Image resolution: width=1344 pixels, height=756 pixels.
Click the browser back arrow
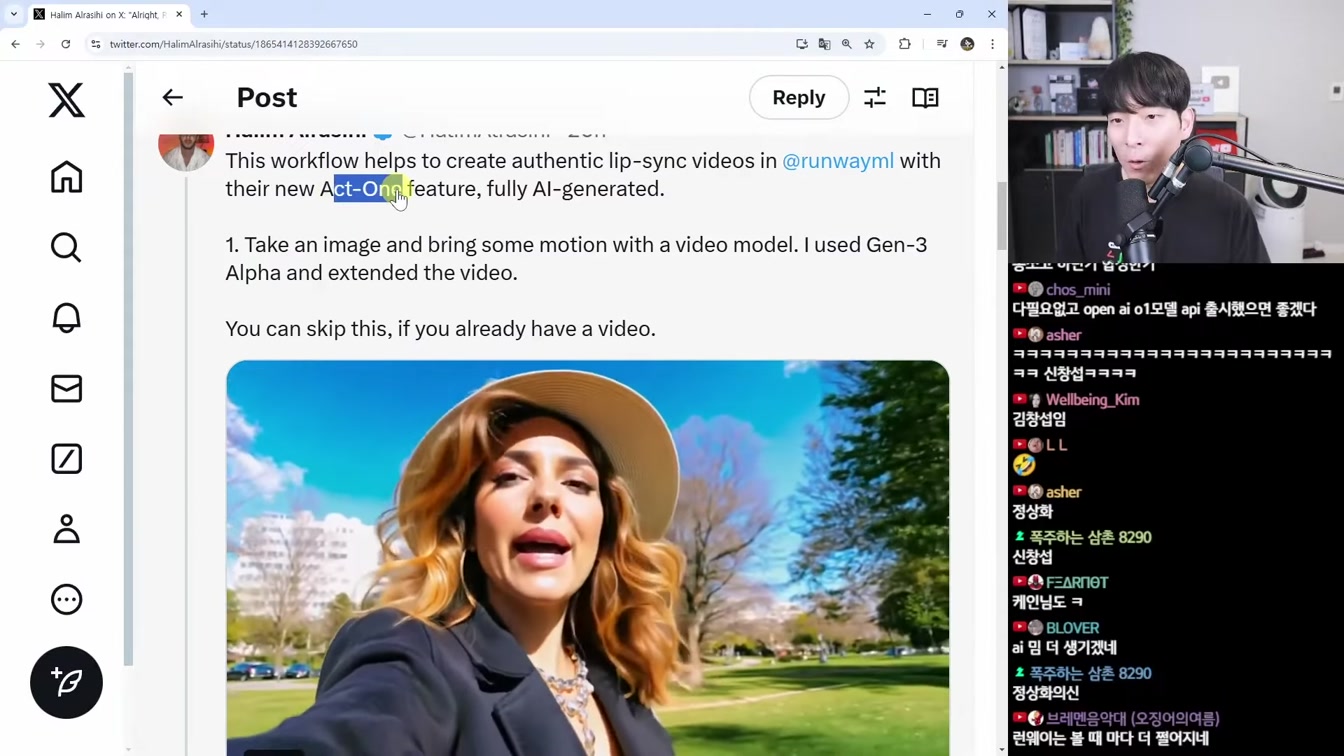click(x=15, y=44)
